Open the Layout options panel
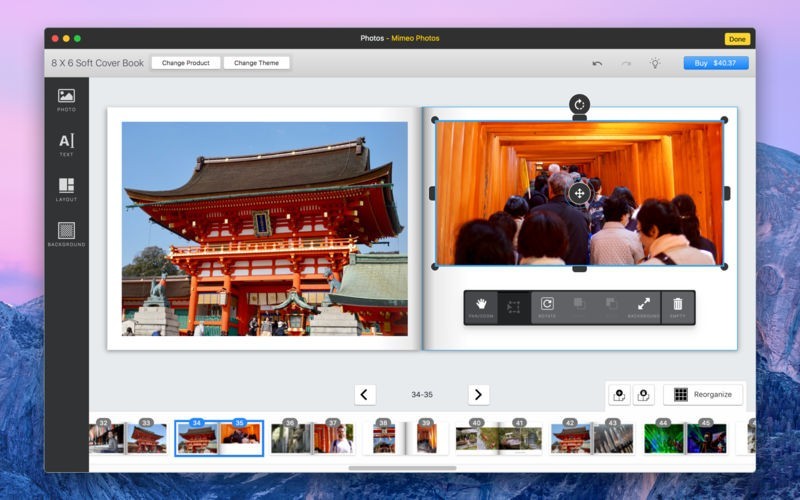The height and width of the screenshot is (500, 800). 66,189
